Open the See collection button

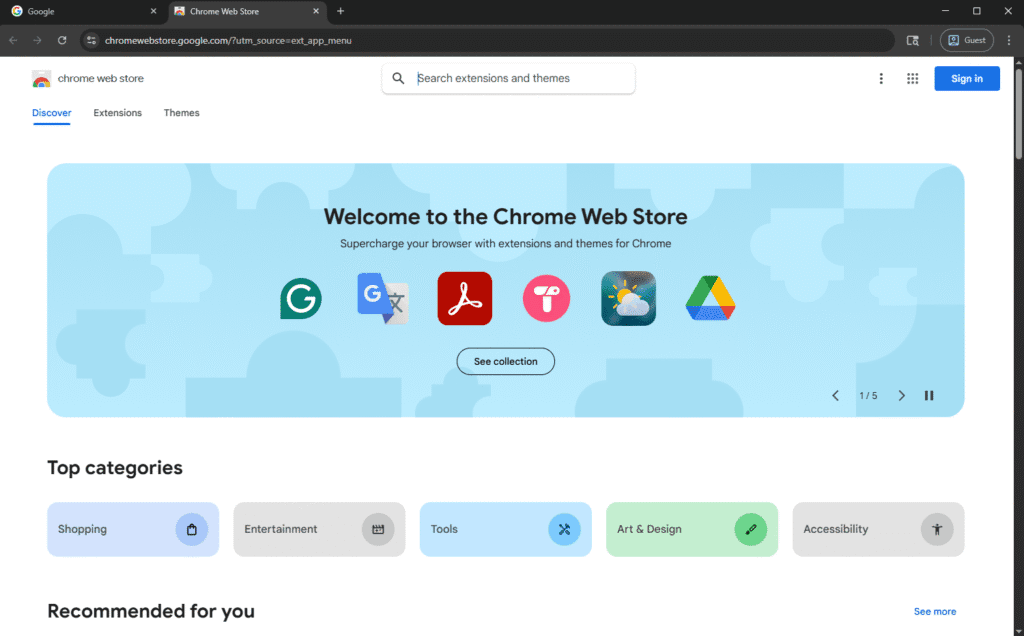pyautogui.click(x=505, y=361)
